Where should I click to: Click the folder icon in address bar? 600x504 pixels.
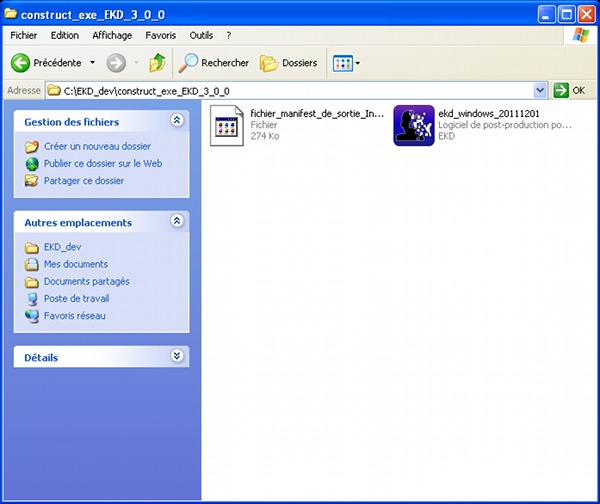54,91
